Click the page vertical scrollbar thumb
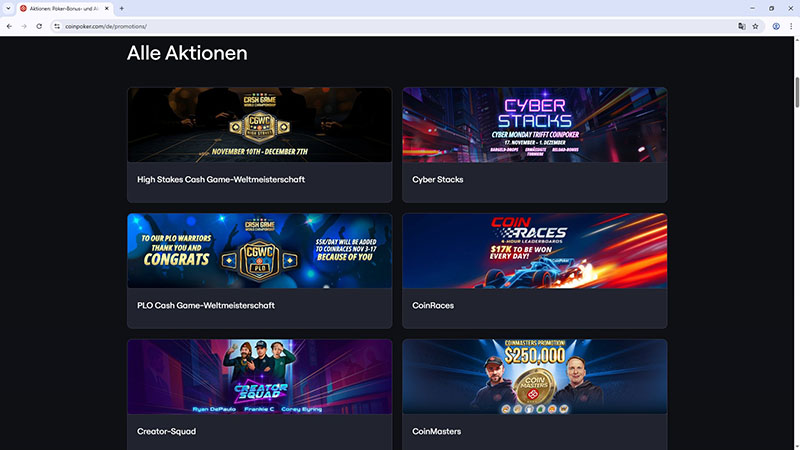 797,92
